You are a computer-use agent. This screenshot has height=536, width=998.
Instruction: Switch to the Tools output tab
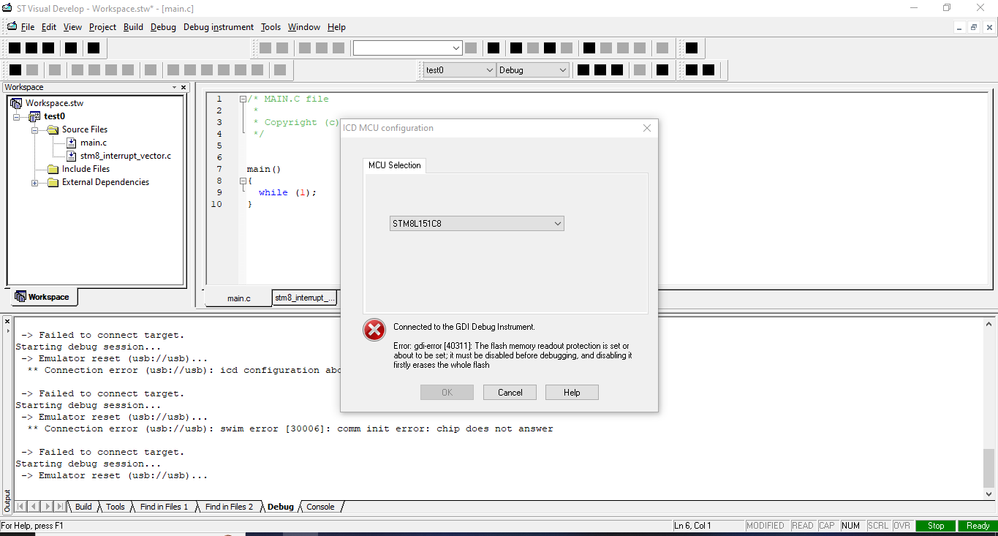115,507
